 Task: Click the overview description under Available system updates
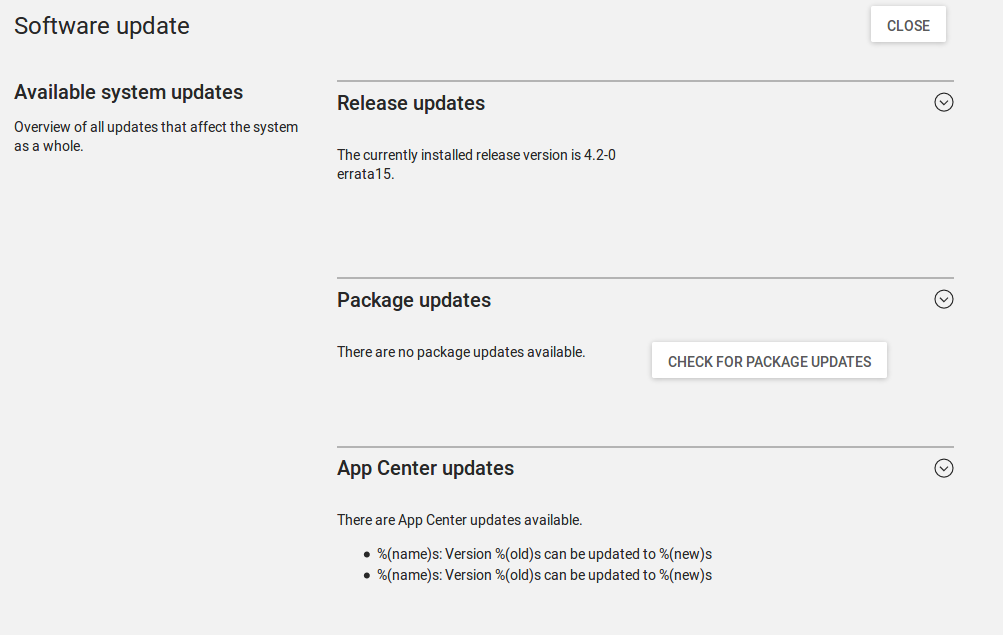[156, 136]
